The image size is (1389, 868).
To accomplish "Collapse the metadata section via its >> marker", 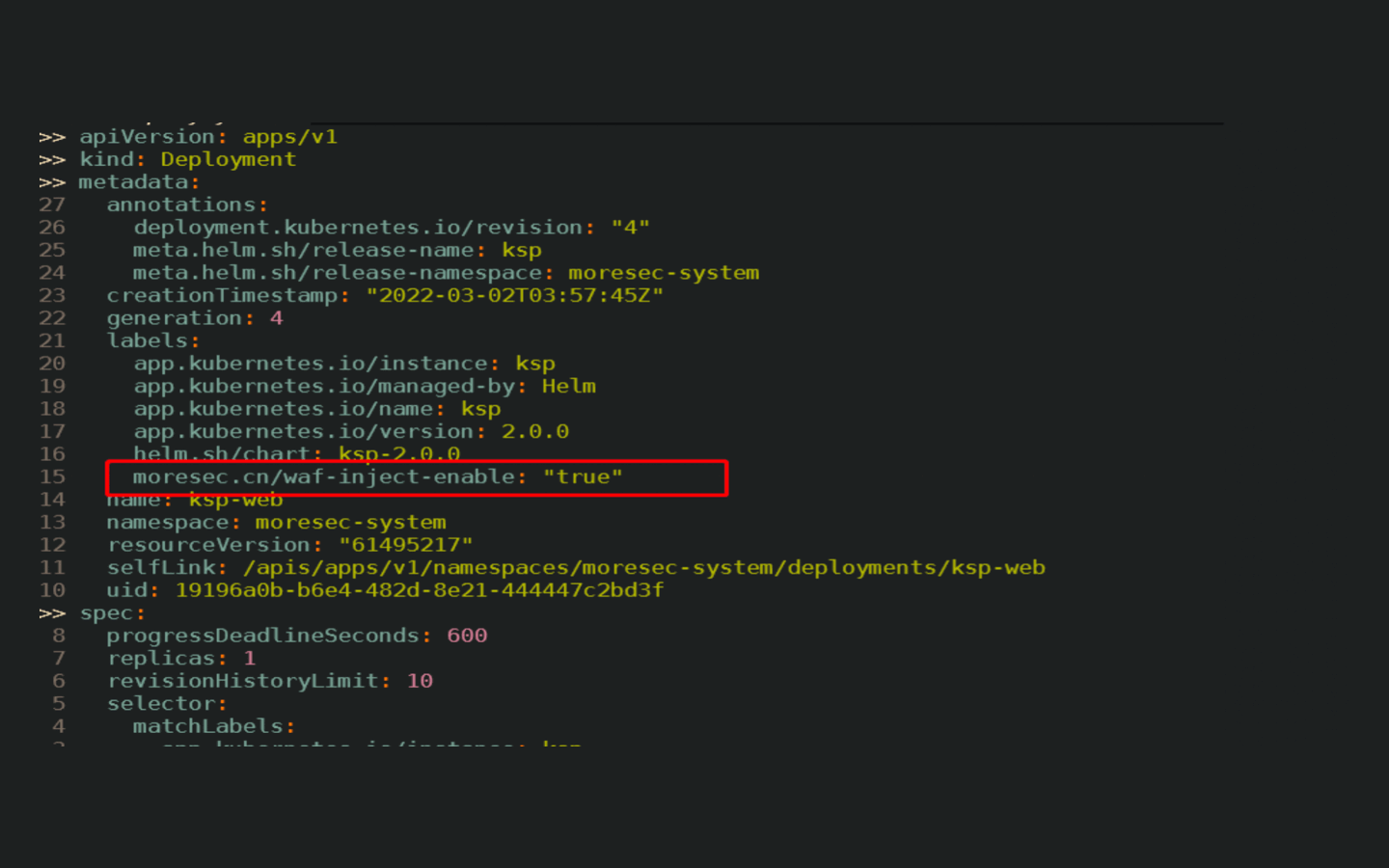I will [52, 182].
